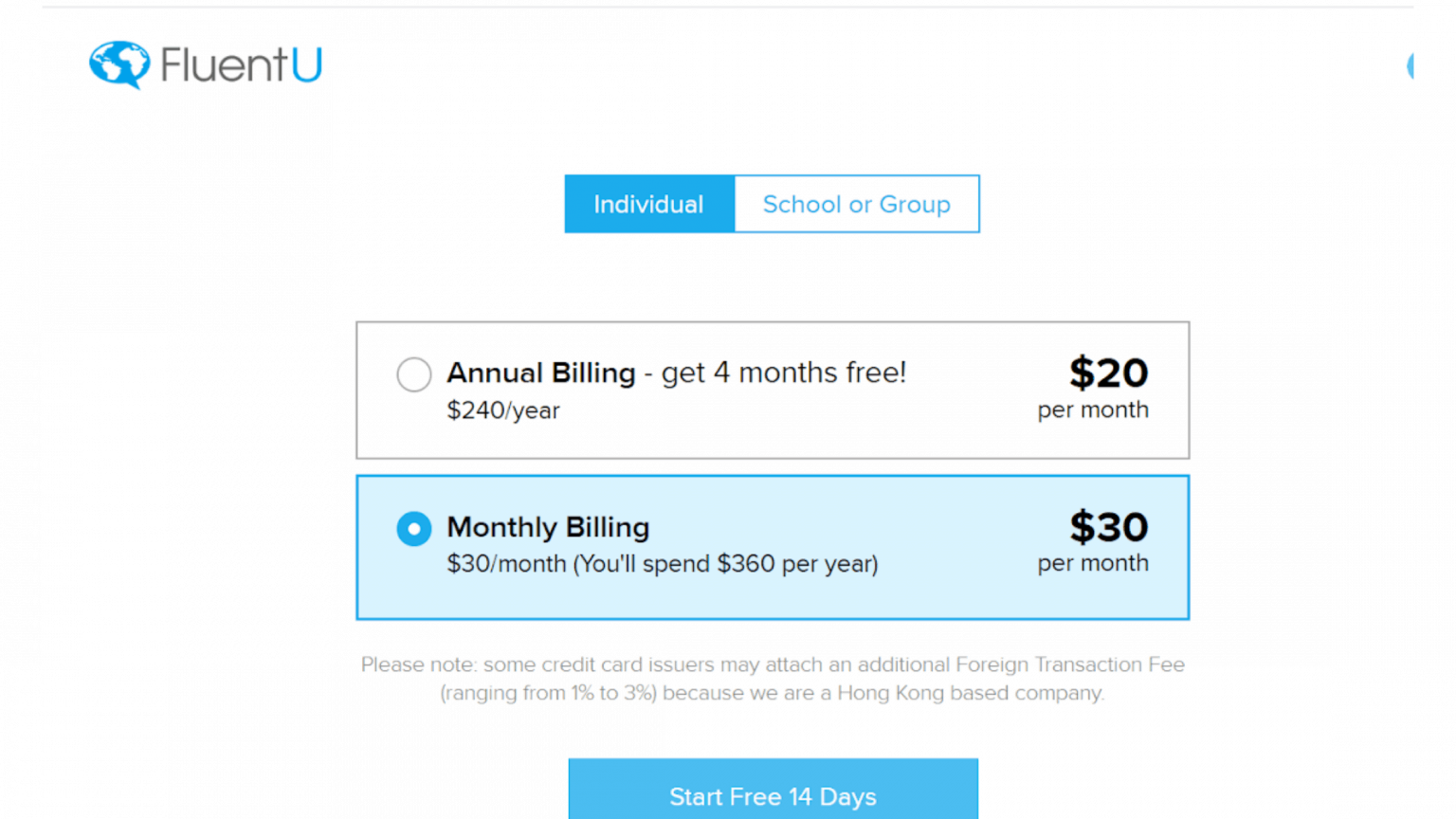Click the '$30/month' yearly spend description text
The image size is (1456, 819).
(x=662, y=564)
